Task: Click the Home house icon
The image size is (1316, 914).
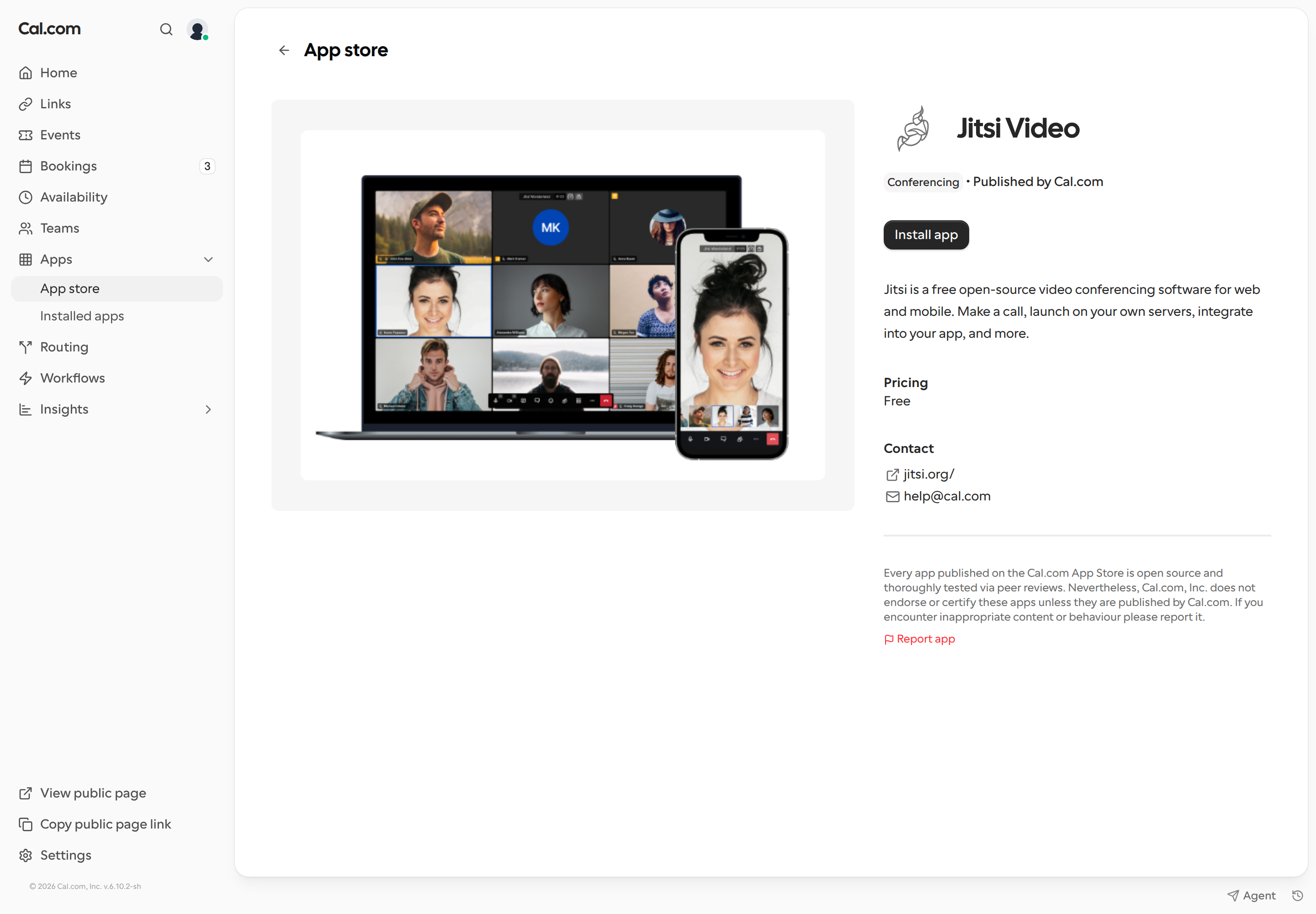Action: 25,73
